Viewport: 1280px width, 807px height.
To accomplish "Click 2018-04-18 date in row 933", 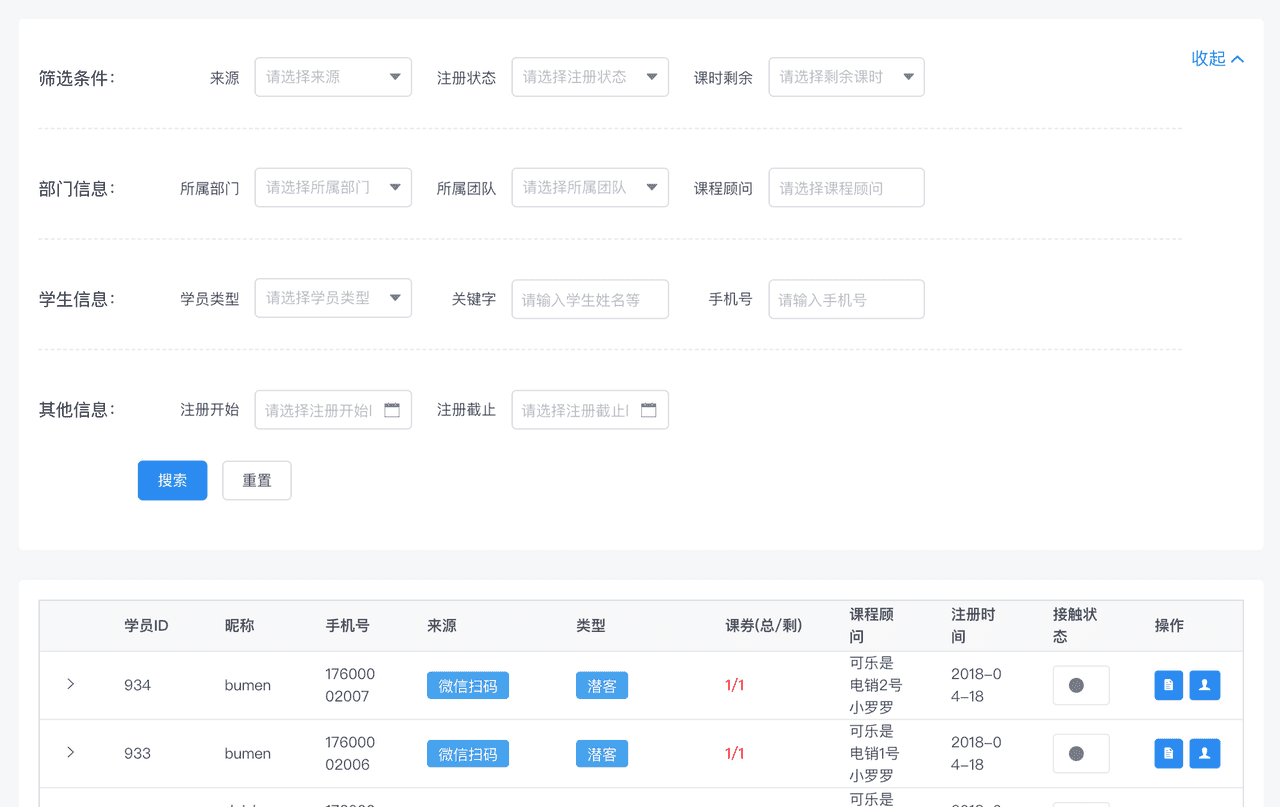I will (976, 753).
